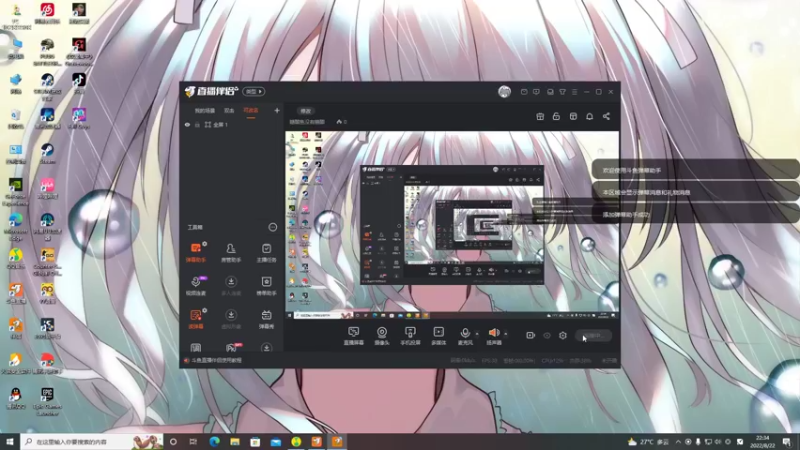
Task: Click the start streaming button
Action: click(x=593, y=335)
